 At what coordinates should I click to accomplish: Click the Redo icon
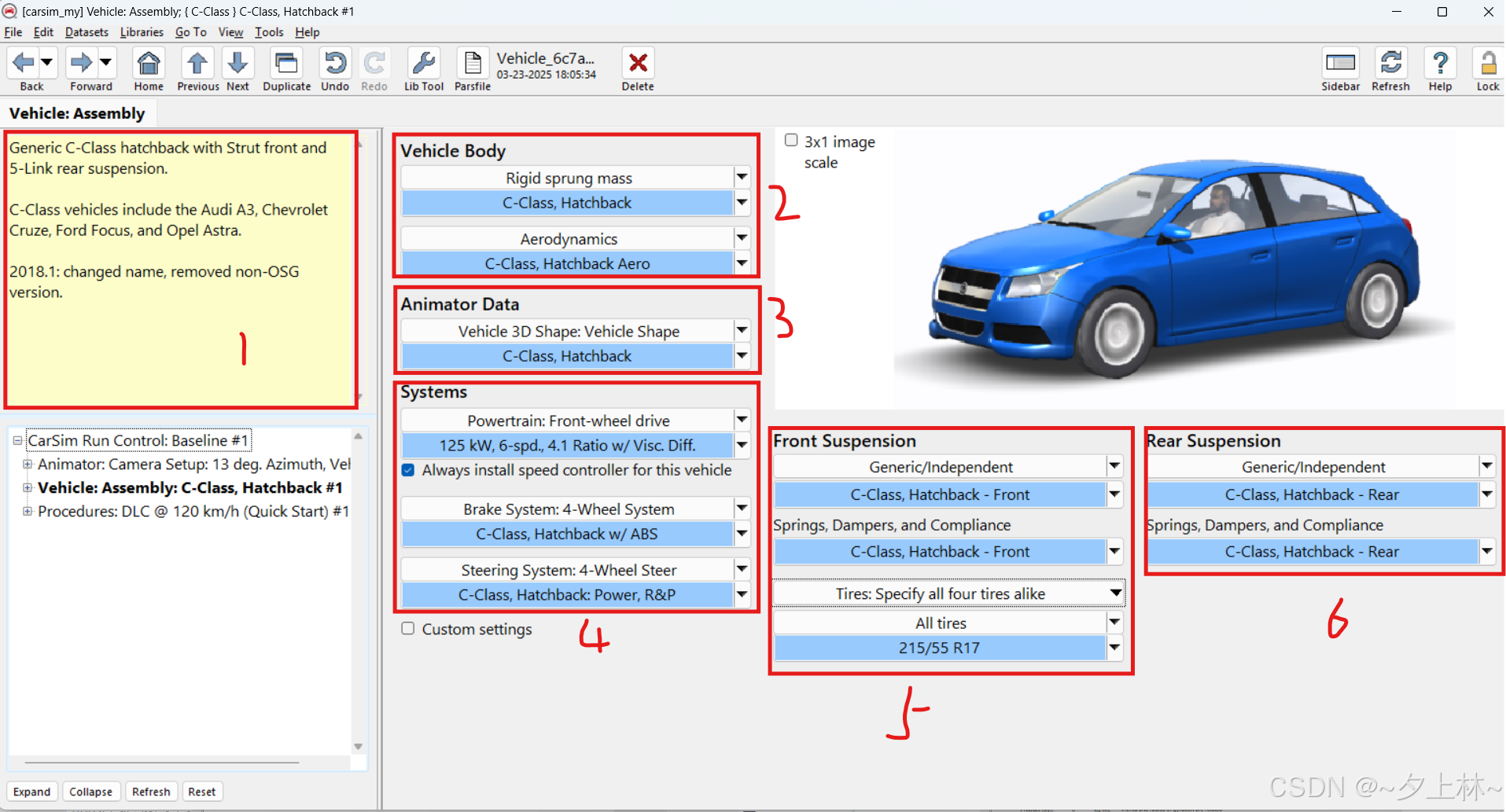tap(374, 62)
